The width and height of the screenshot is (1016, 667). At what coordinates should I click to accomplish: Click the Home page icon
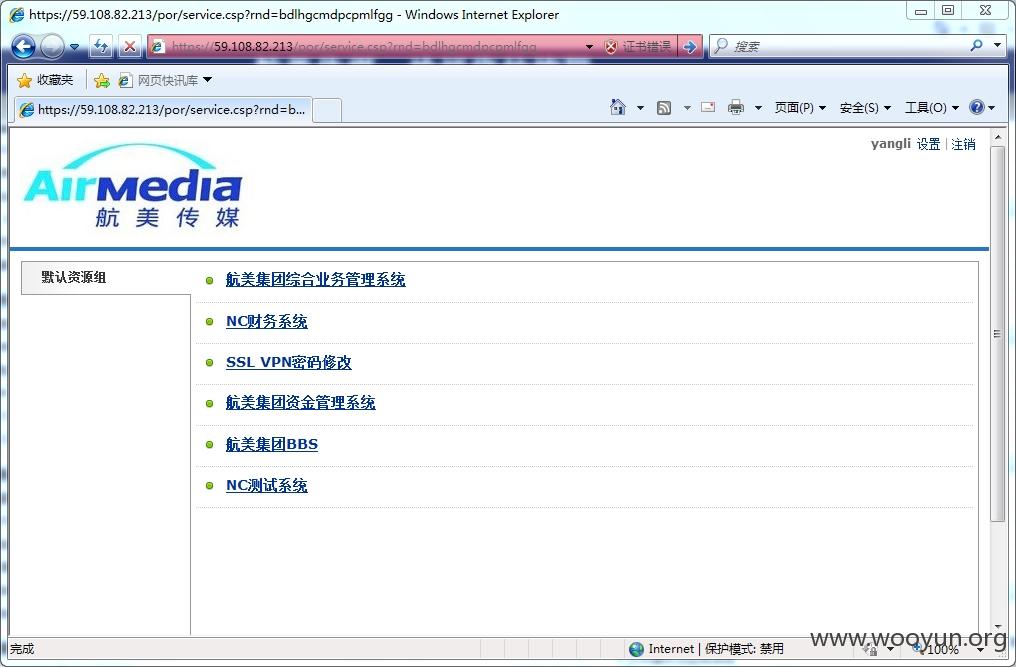point(618,108)
